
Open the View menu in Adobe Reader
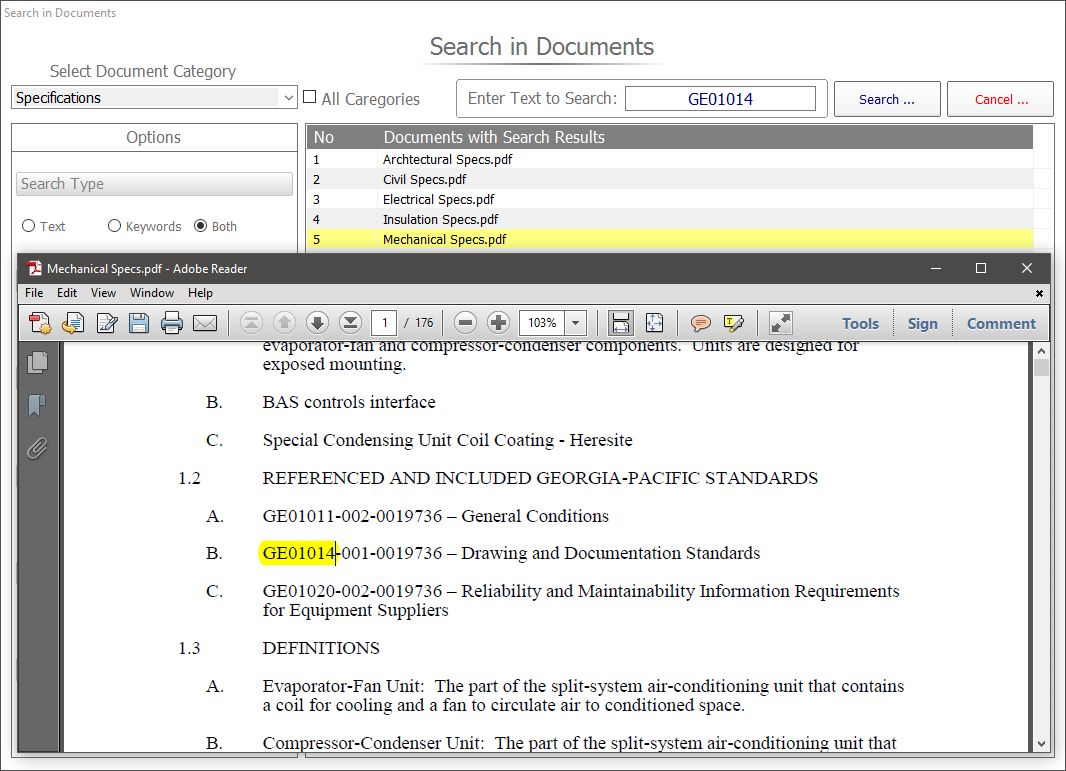pos(103,293)
